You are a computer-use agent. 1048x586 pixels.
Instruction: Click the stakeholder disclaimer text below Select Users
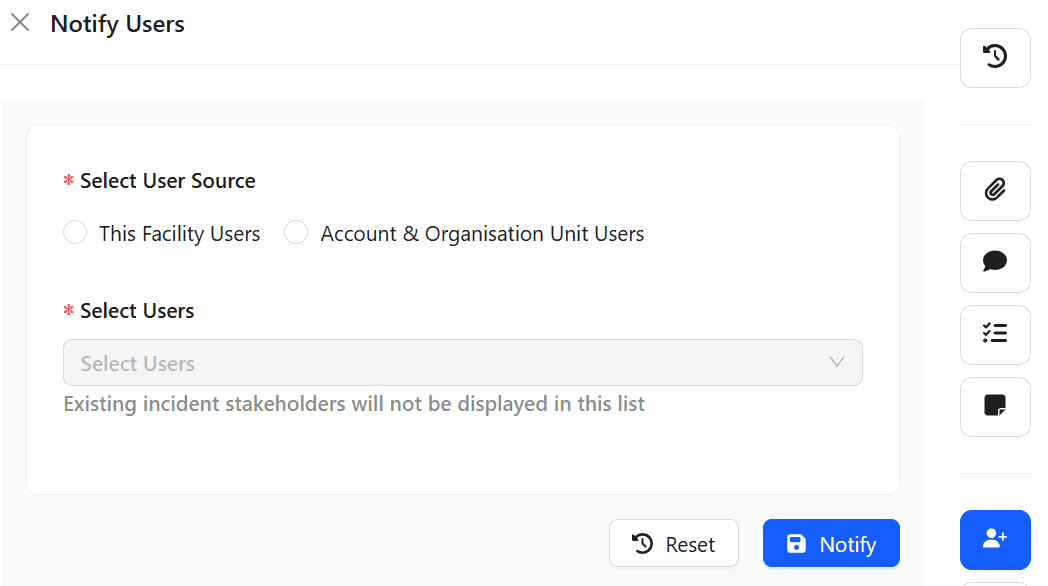point(354,404)
